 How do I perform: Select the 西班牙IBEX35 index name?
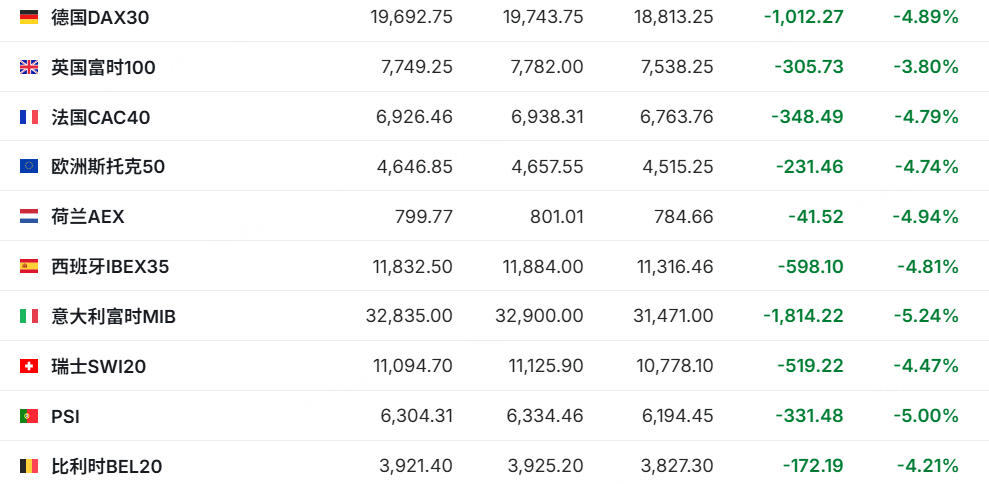point(110,267)
